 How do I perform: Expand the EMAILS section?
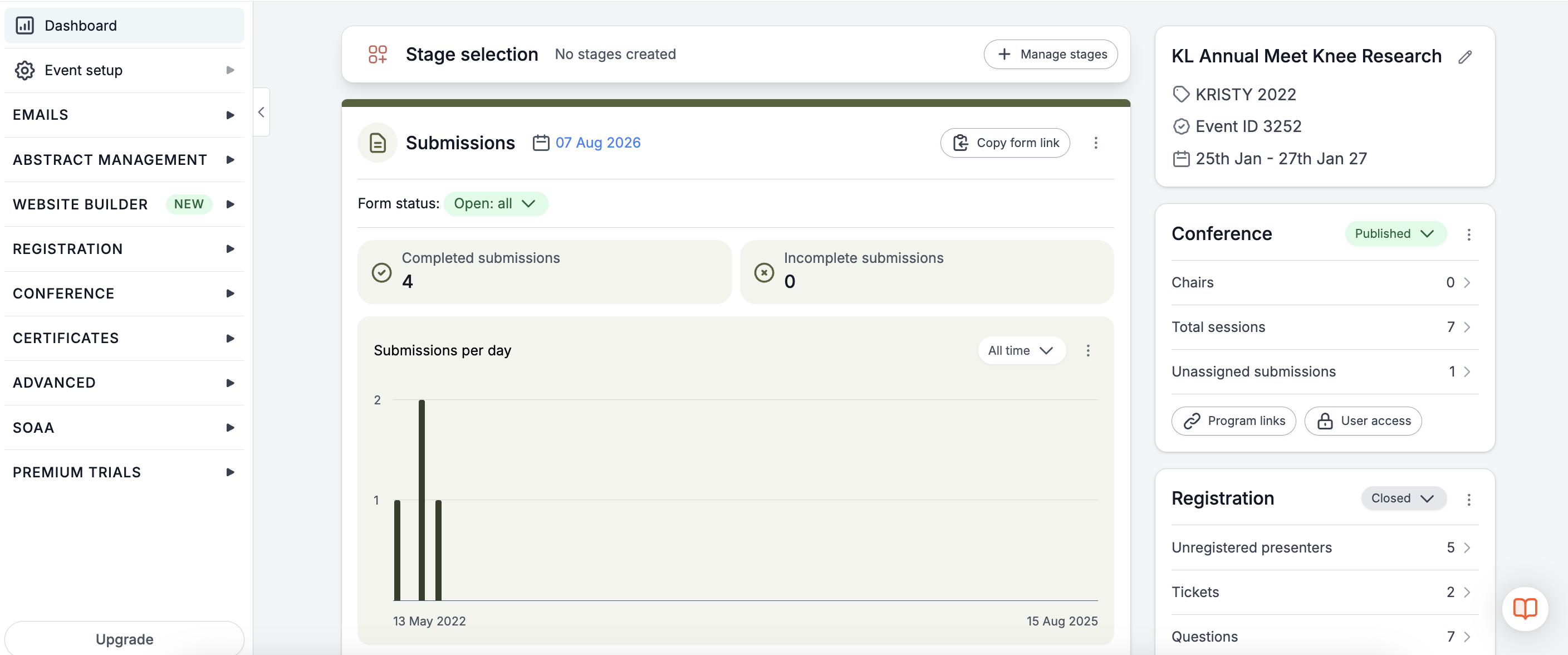click(124, 114)
